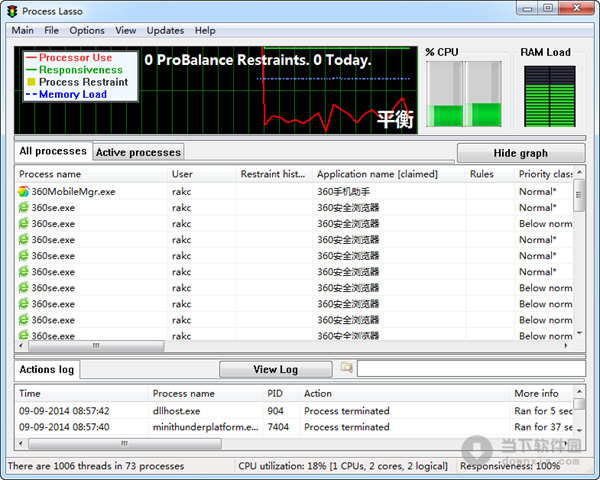Click actions log scroll-left arrow
600x480 pixels.
(x=21, y=444)
